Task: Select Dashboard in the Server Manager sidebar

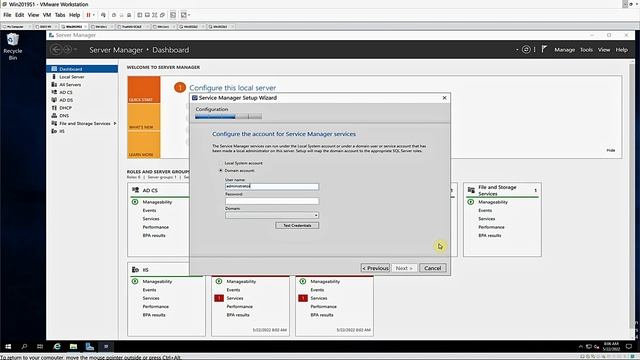Action: (82, 69)
